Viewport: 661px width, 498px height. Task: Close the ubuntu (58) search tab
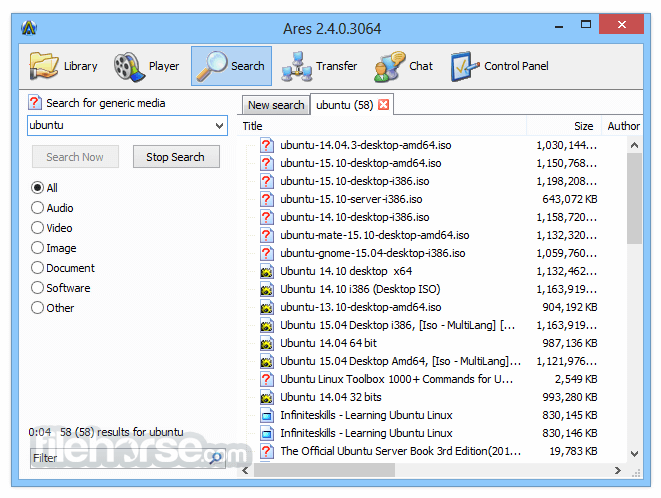click(x=383, y=105)
